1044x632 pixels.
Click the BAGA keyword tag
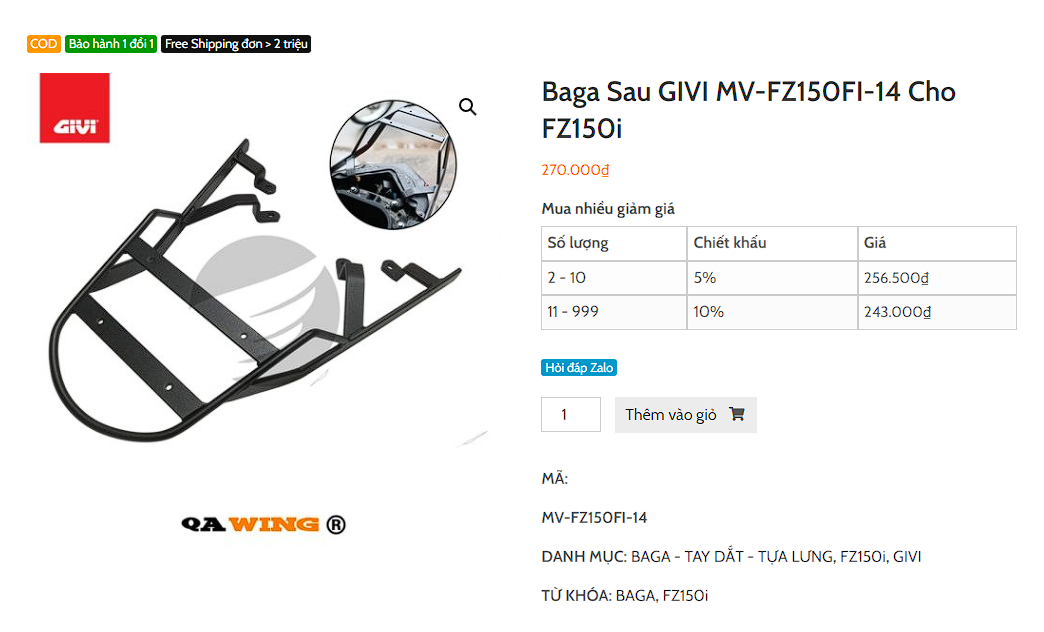point(635,595)
